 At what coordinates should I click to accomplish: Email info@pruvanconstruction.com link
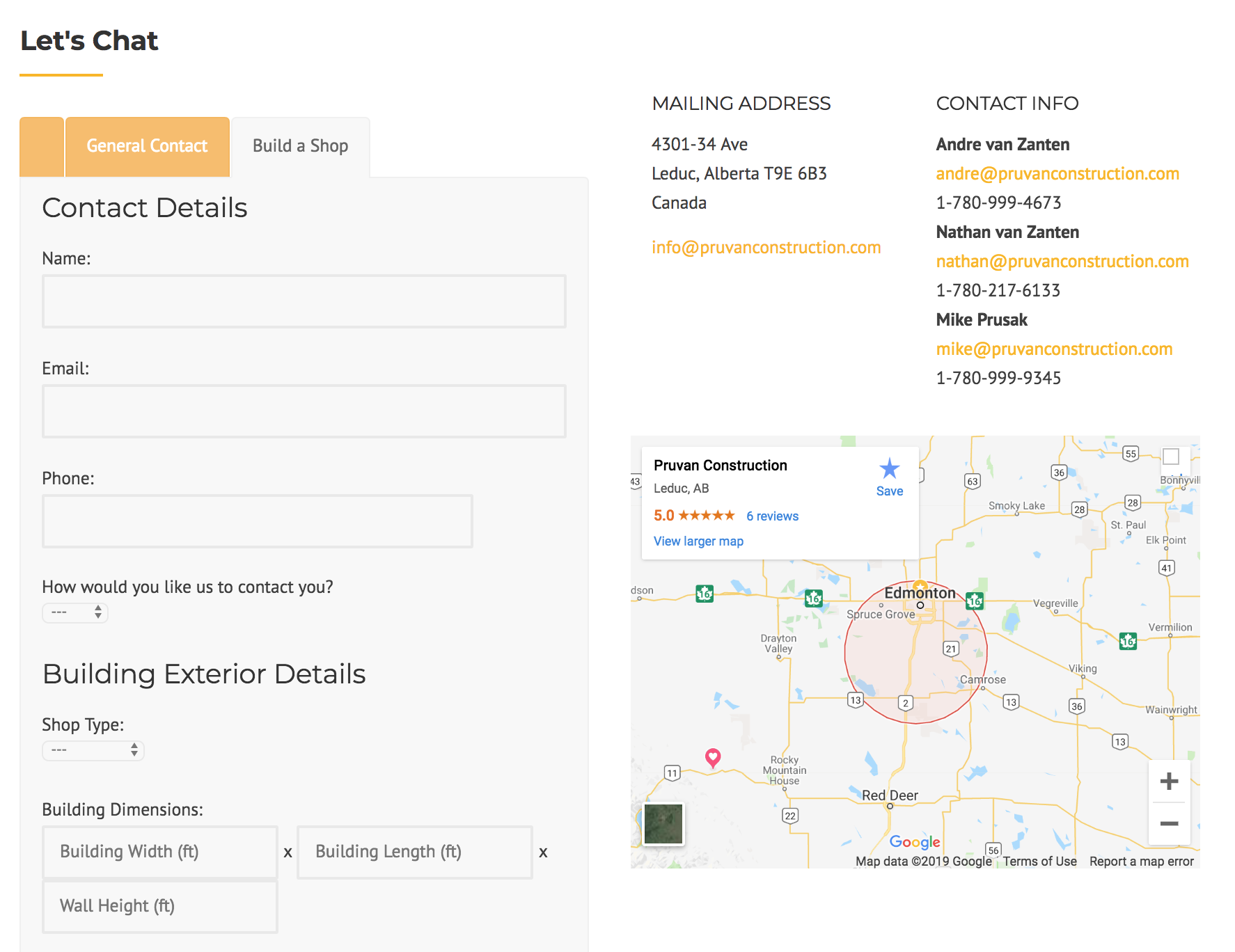point(766,248)
